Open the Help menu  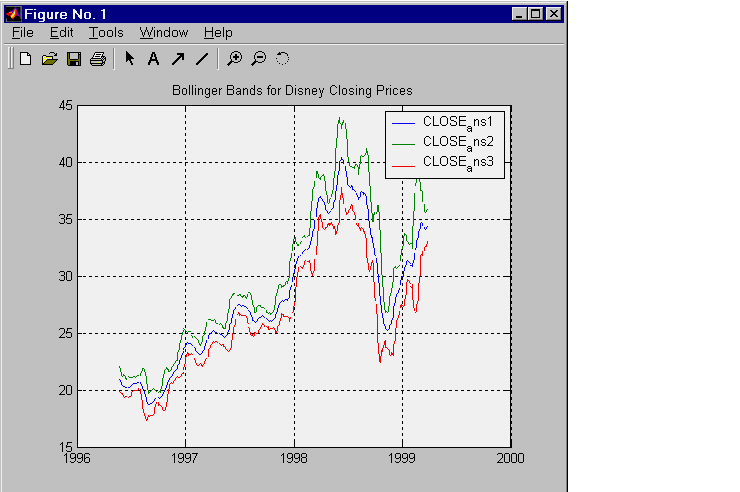click(x=218, y=33)
